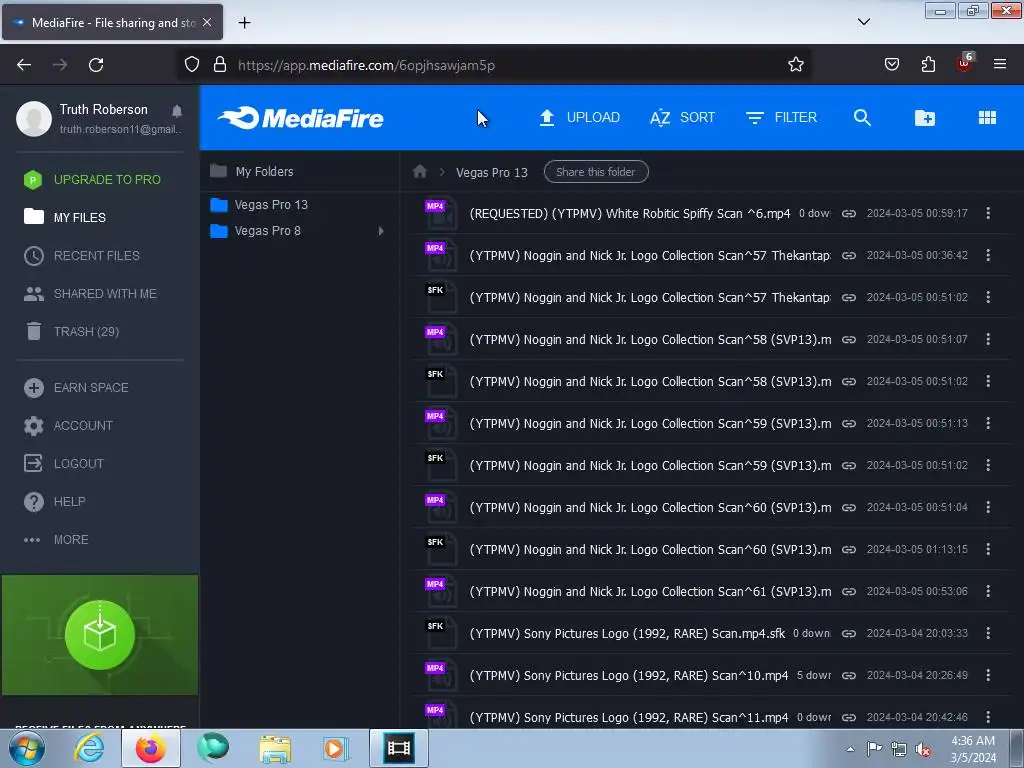The width and height of the screenshot is (1024, 768).
Task: Open options menu for file dated 00:36:42
Action: tap(988, 255)
